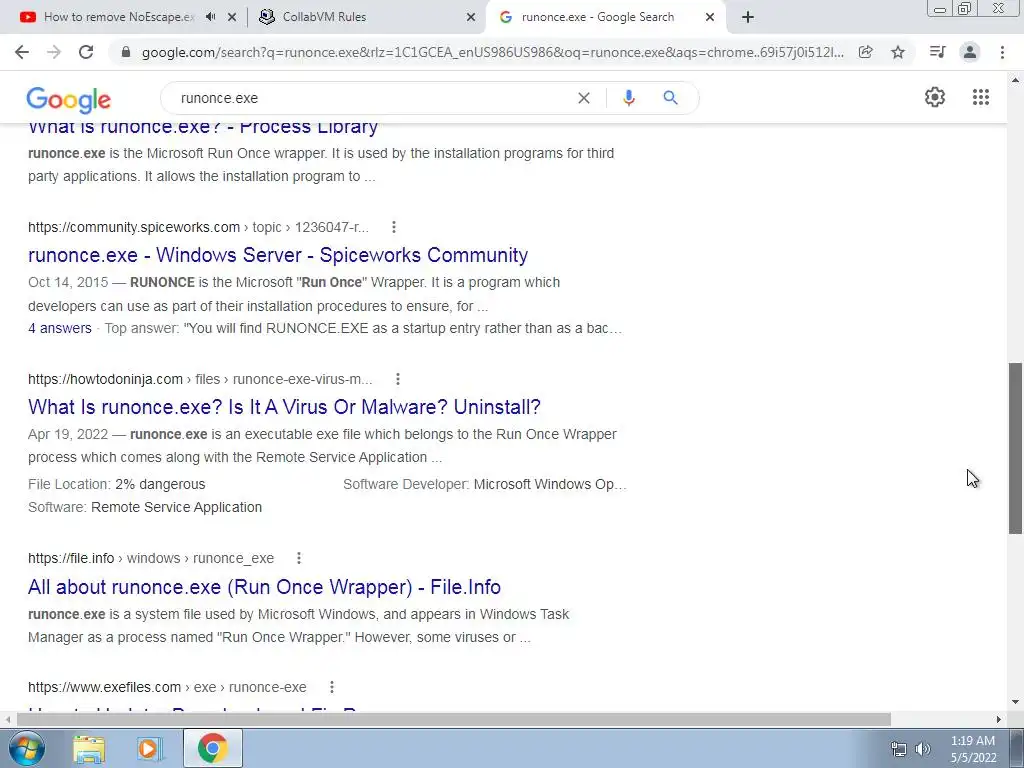1024x768 pixels.
Task: Click the scroll down arrow
Action: coord(1015,703)
